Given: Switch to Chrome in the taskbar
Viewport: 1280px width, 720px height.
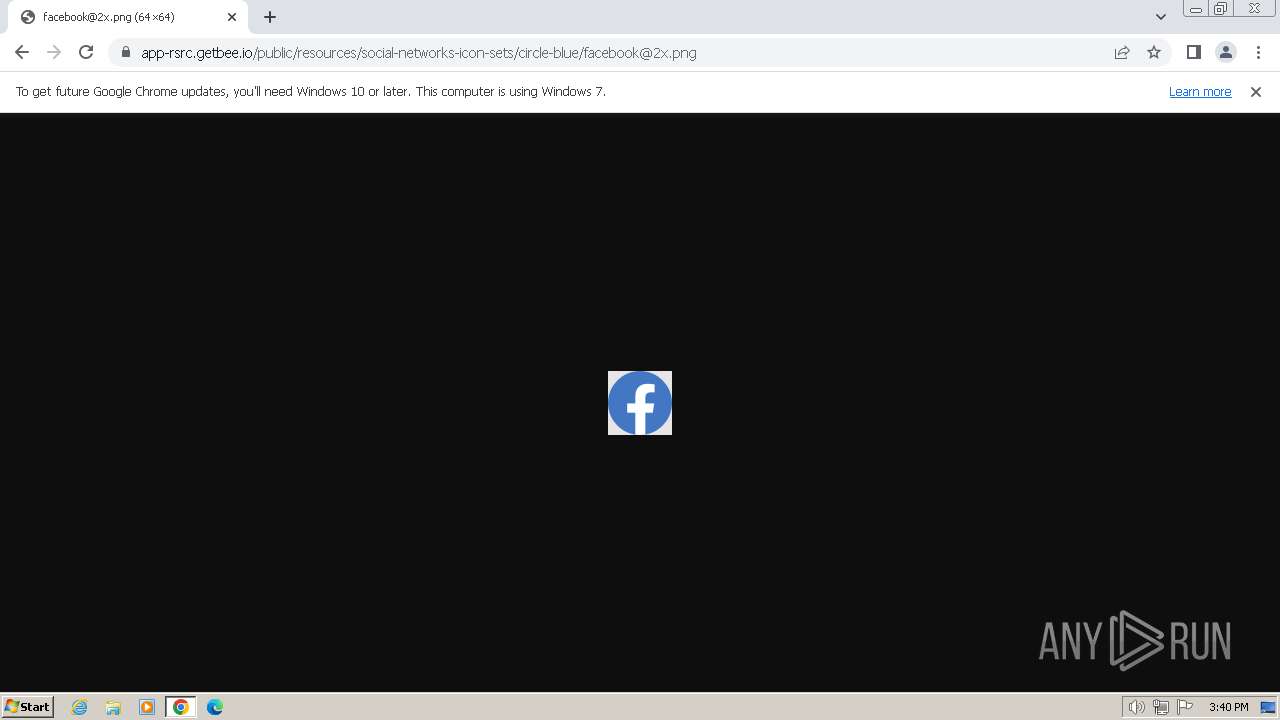Looking at the screenshot, I should (181, 707).
